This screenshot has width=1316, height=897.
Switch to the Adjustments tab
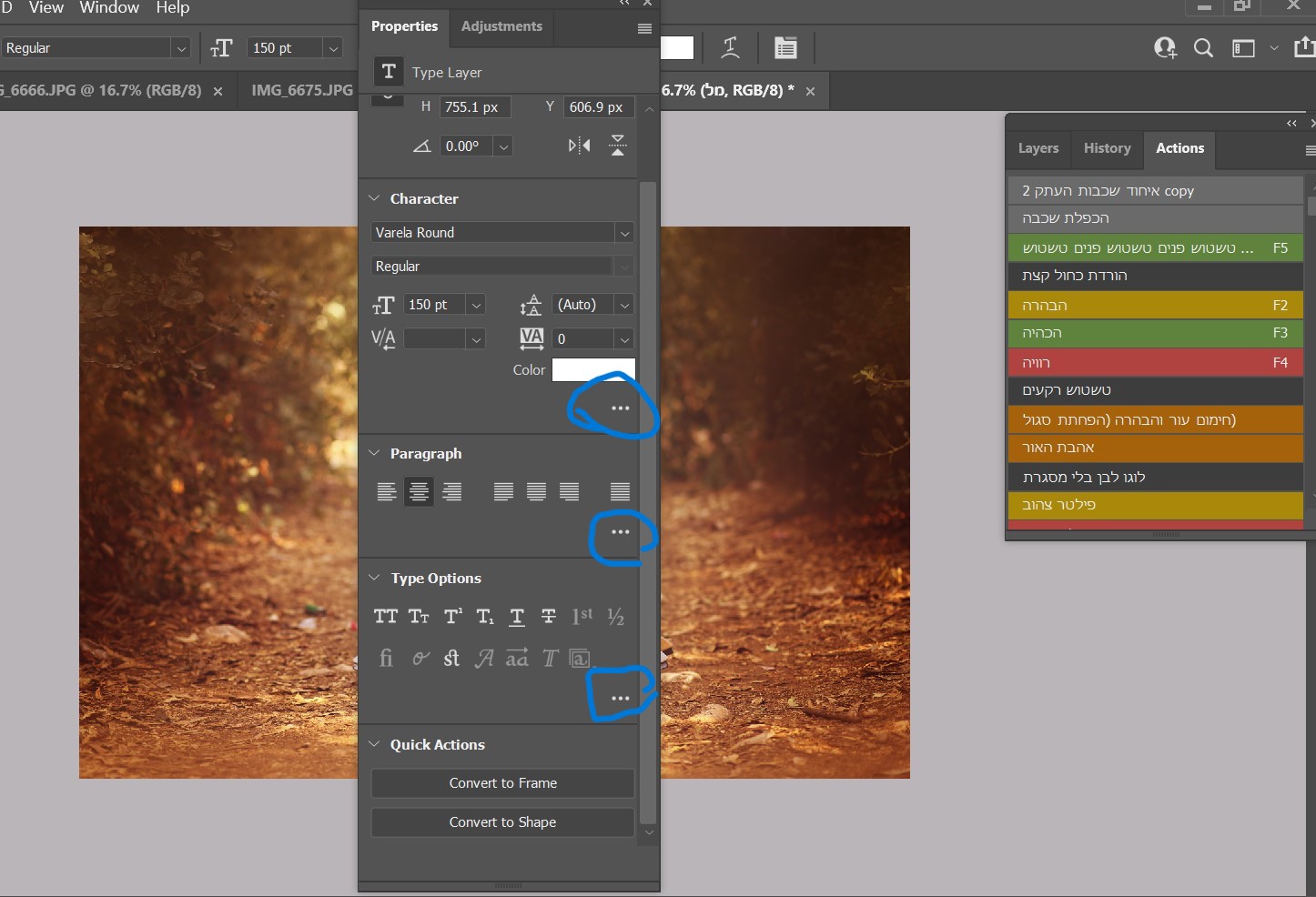point(501,26)
